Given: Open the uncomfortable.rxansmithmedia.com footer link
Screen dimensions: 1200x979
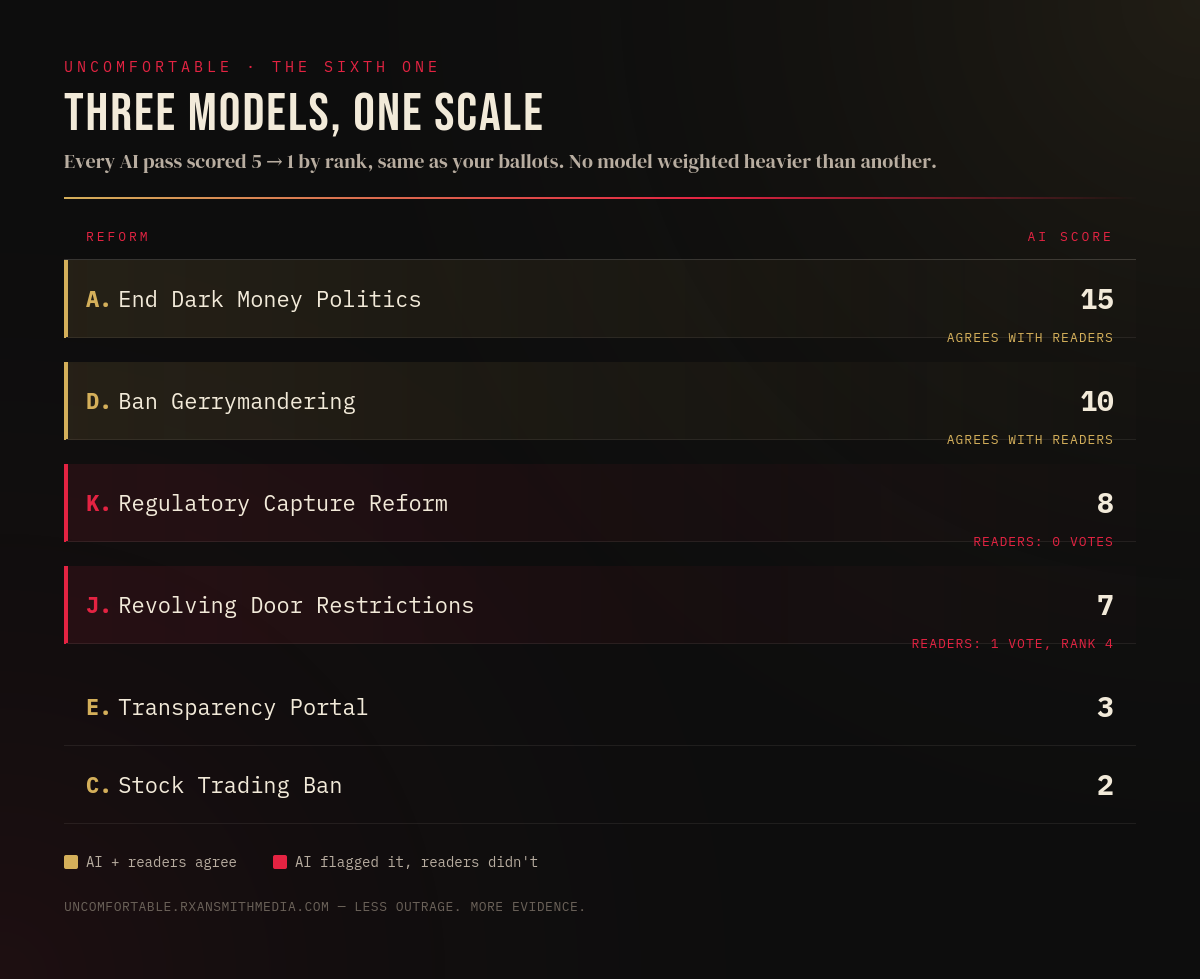Looking at the screenshot, I should point(197,907).
